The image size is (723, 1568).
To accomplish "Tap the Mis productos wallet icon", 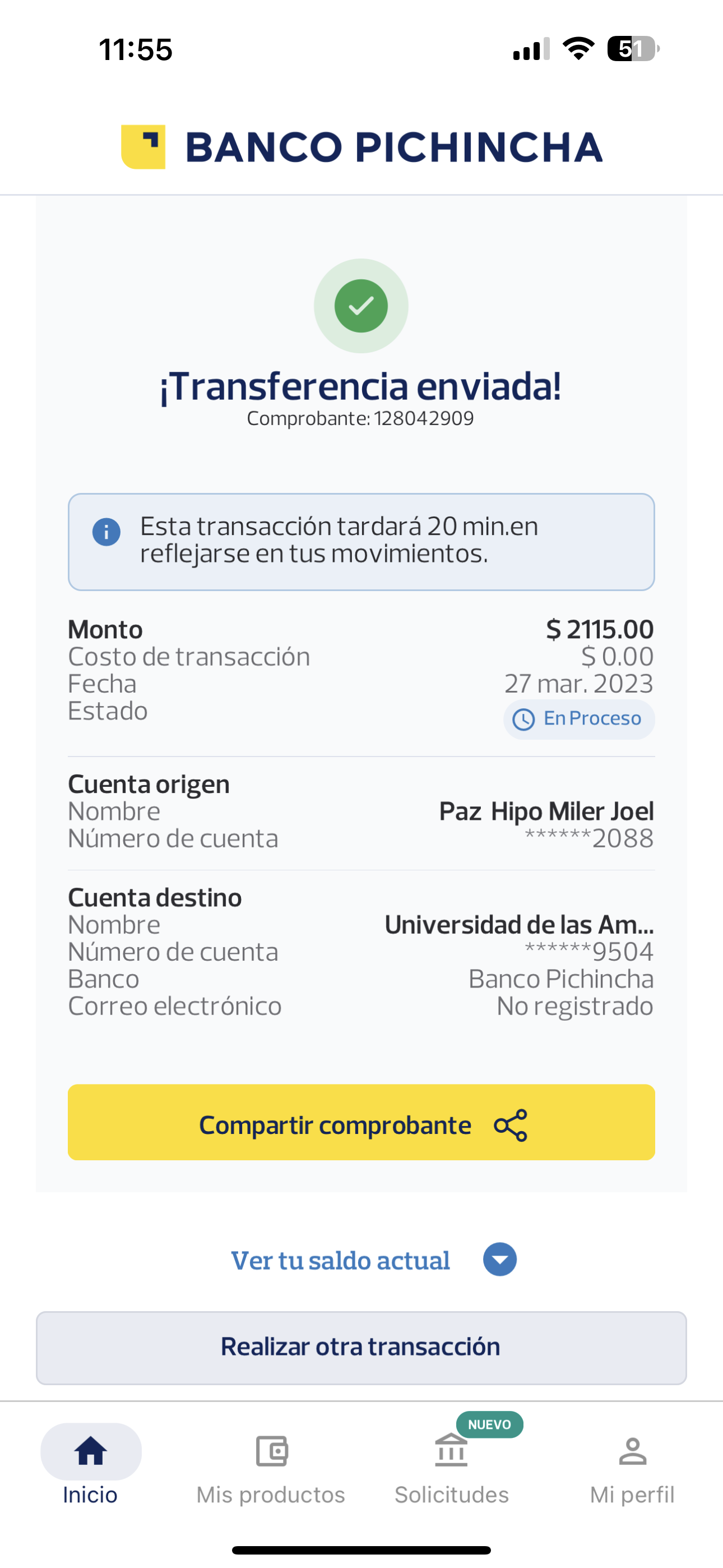I will pyautogui.click(x=271, y=1451).
